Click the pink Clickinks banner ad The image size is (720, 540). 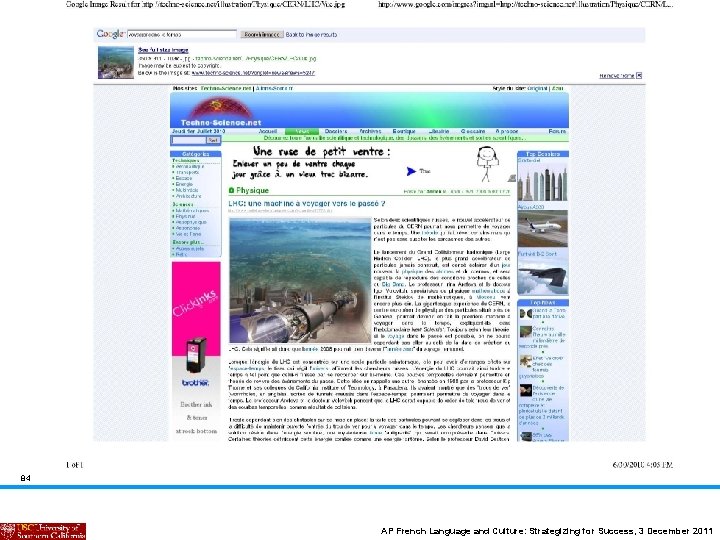pyautogui.click(x=196, y=309)
